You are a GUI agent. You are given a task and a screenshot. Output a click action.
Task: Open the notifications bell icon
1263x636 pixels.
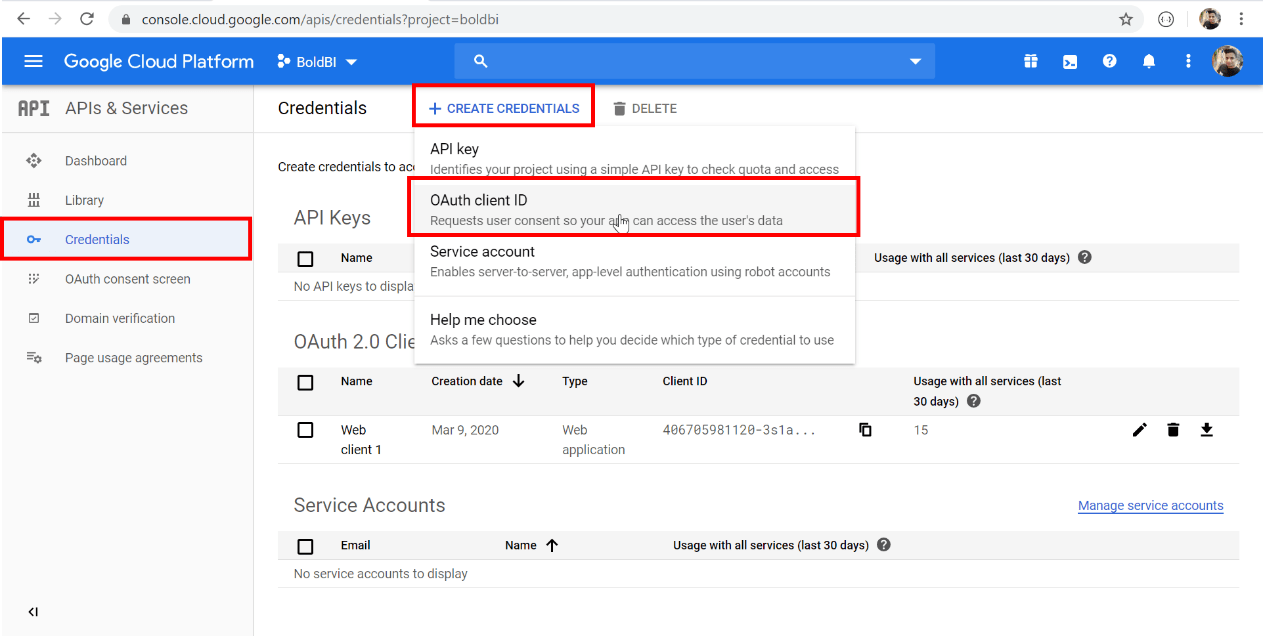coord(1148,61)
